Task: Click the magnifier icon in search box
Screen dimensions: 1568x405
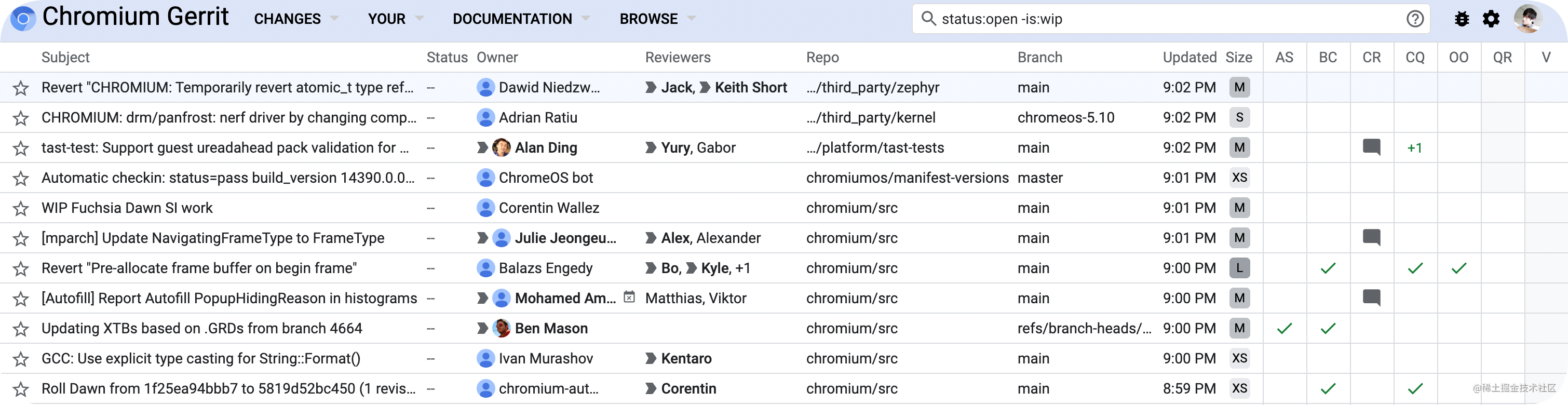Action: 928,18
